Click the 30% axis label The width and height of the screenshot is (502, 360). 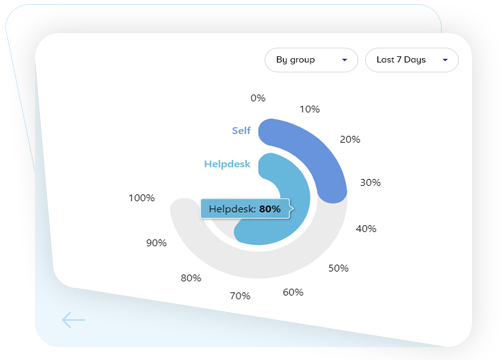tap(370, 183)
